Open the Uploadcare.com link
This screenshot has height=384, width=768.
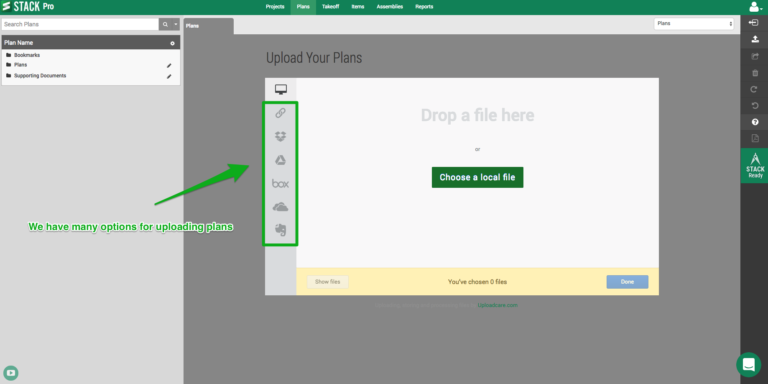pyautogui.click(x=498, y=305)
